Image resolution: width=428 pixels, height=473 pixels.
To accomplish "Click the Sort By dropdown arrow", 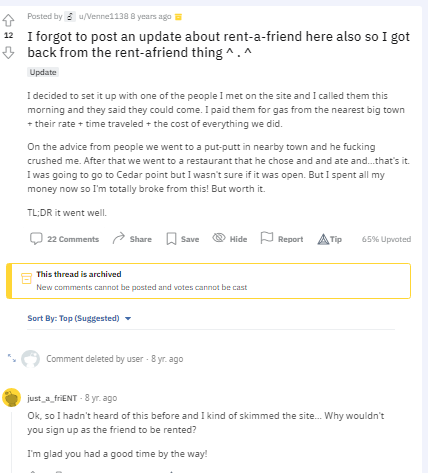I will [x=128, y=319].
